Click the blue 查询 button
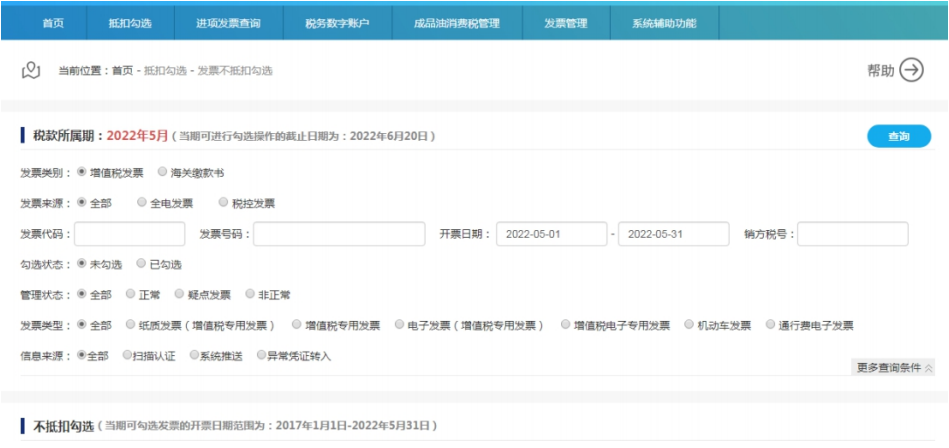The image size is (949, 448). pyautogui.click(x=899, y=136)
